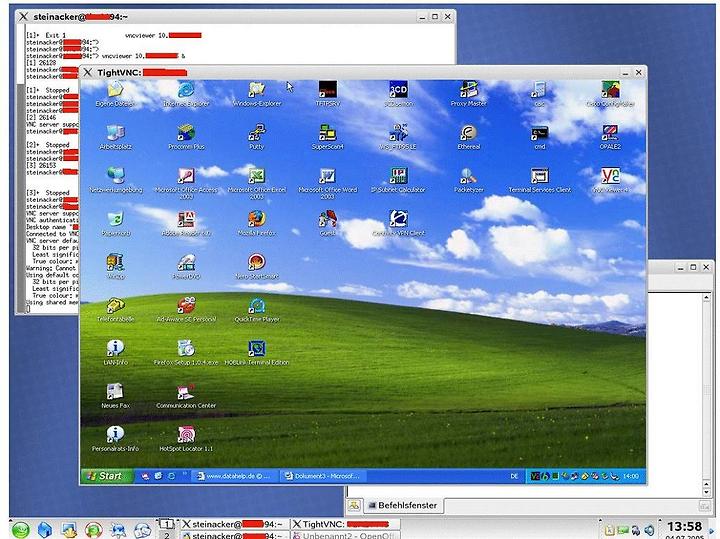
Task: Click the VNC icon in XP system tray
Action: pyautogui.click(x=534, y=476)
